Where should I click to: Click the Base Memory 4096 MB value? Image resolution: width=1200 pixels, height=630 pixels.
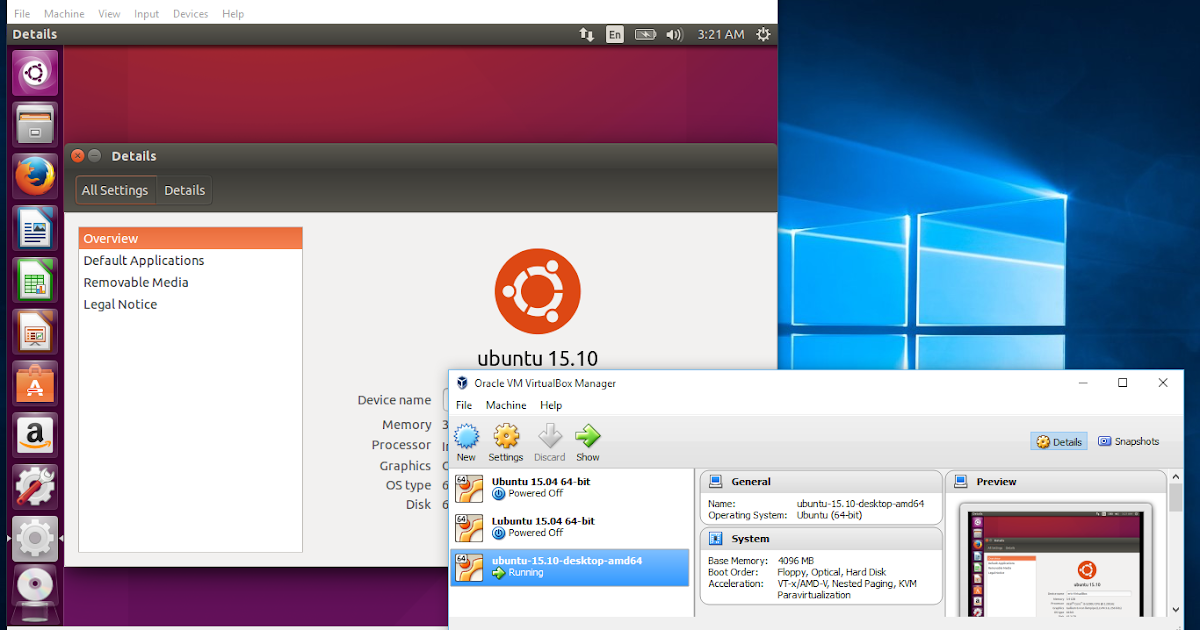tap(796, 561)
